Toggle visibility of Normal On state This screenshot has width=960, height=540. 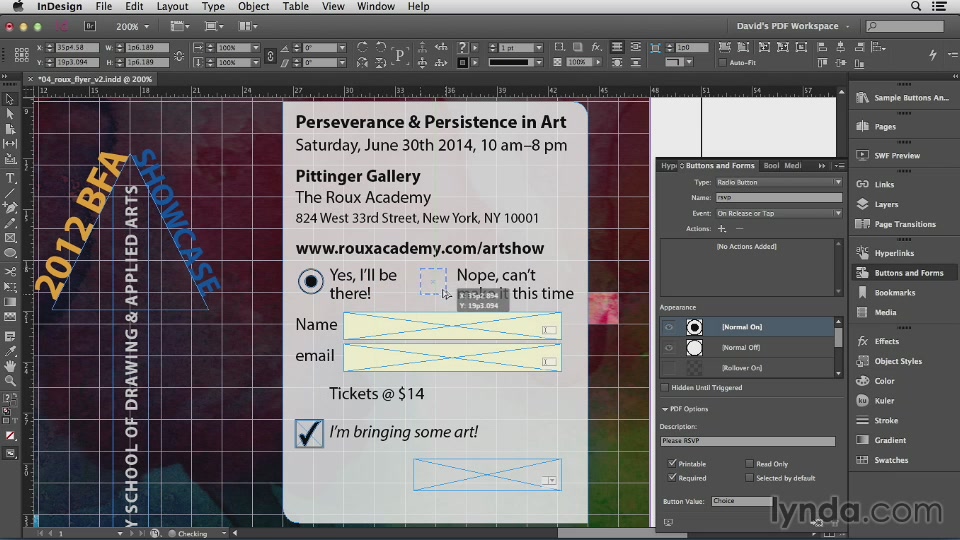pos(669,327)
